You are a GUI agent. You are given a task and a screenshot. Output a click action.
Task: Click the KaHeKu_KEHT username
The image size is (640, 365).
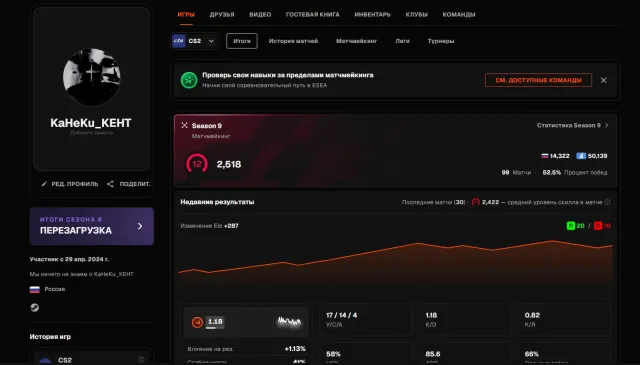coord(91,123)
